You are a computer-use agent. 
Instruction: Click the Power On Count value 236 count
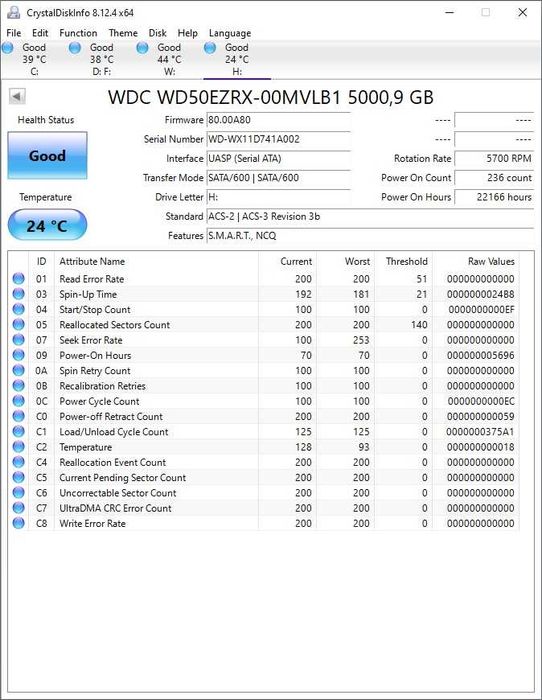click(x=494, y=178)
